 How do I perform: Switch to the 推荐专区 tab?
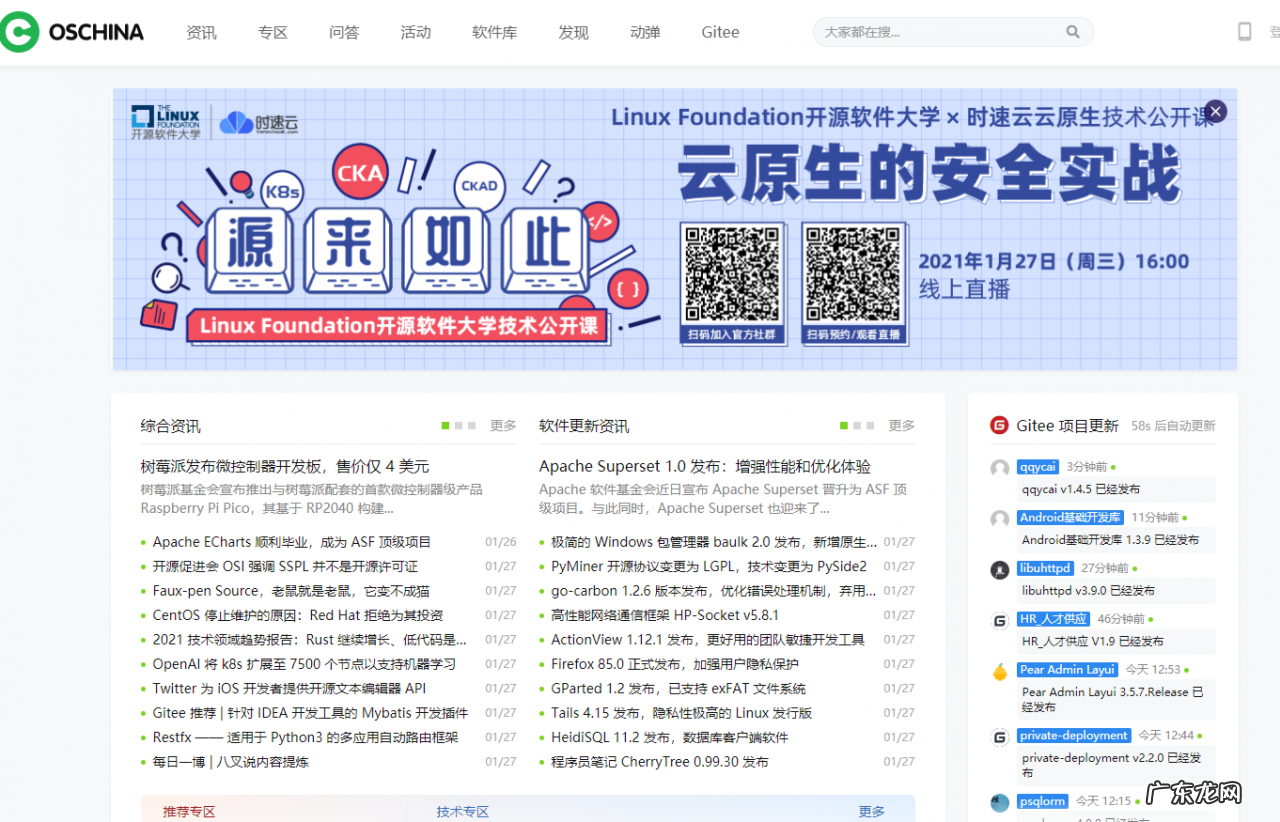click(x=190, y=811)
